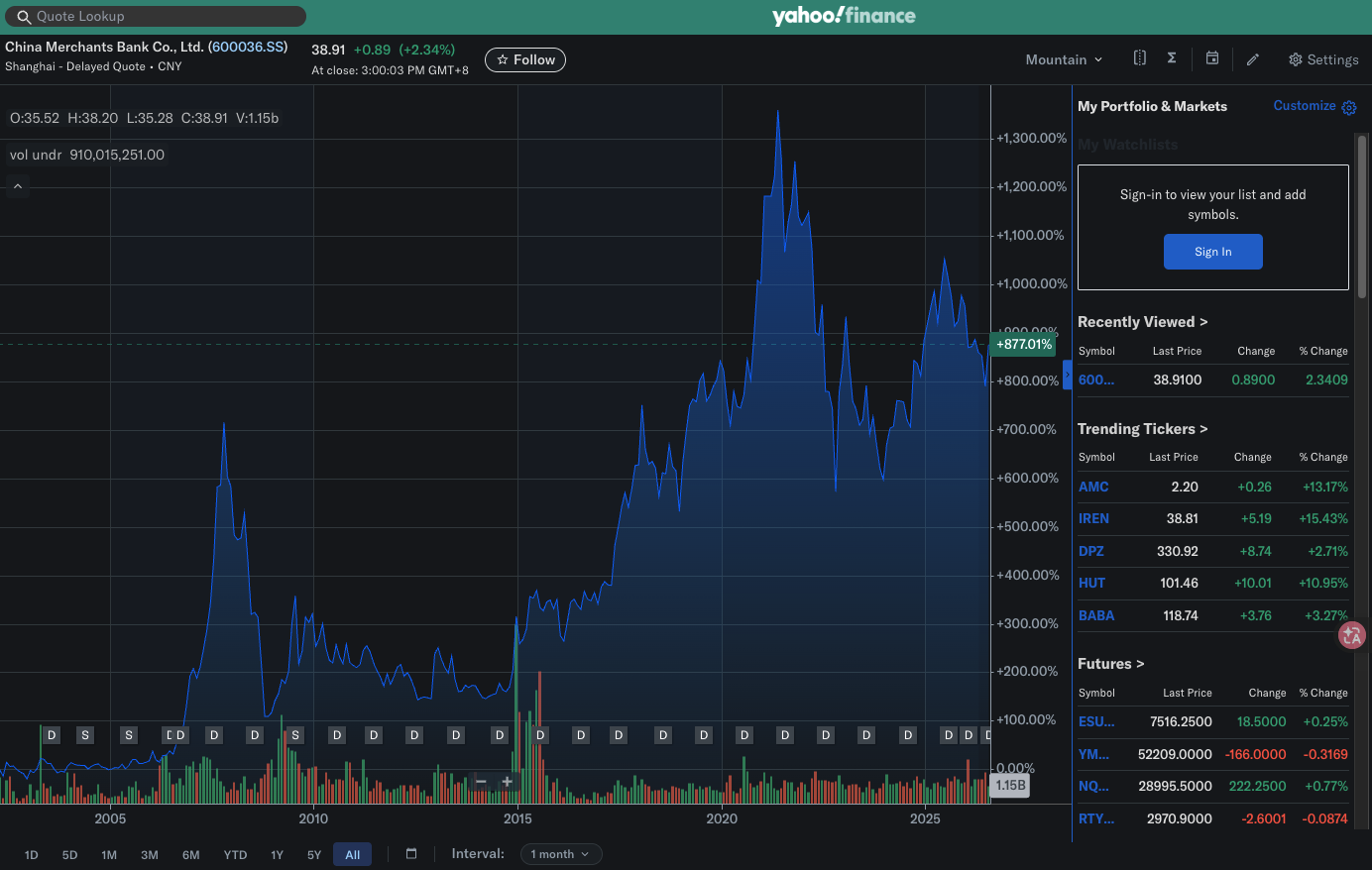Select the 1D time range

tap(32, 854)
